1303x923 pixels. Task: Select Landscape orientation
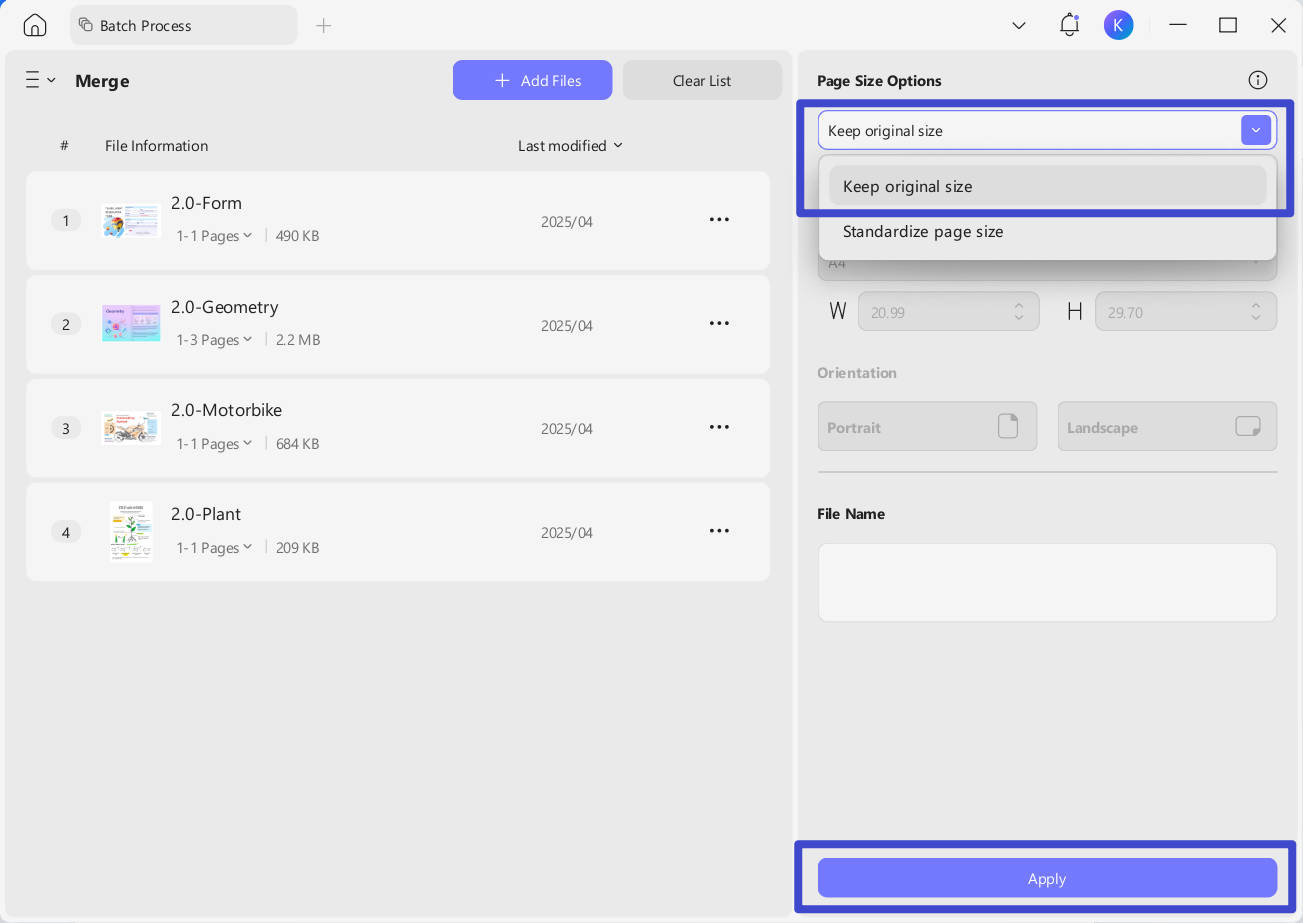point(1167,427)
